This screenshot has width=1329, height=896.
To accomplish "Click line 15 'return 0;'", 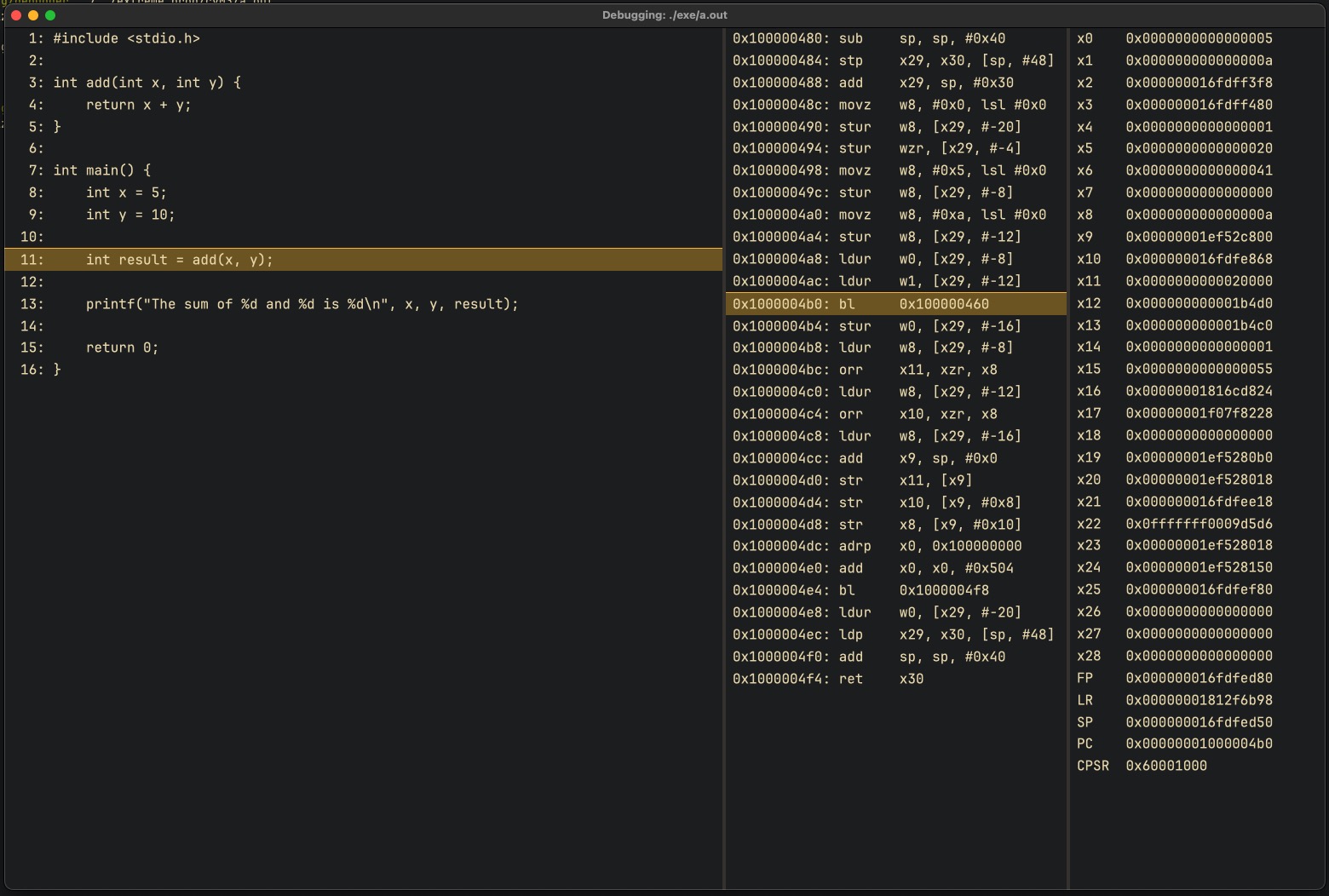I will (x=122, y=347).
